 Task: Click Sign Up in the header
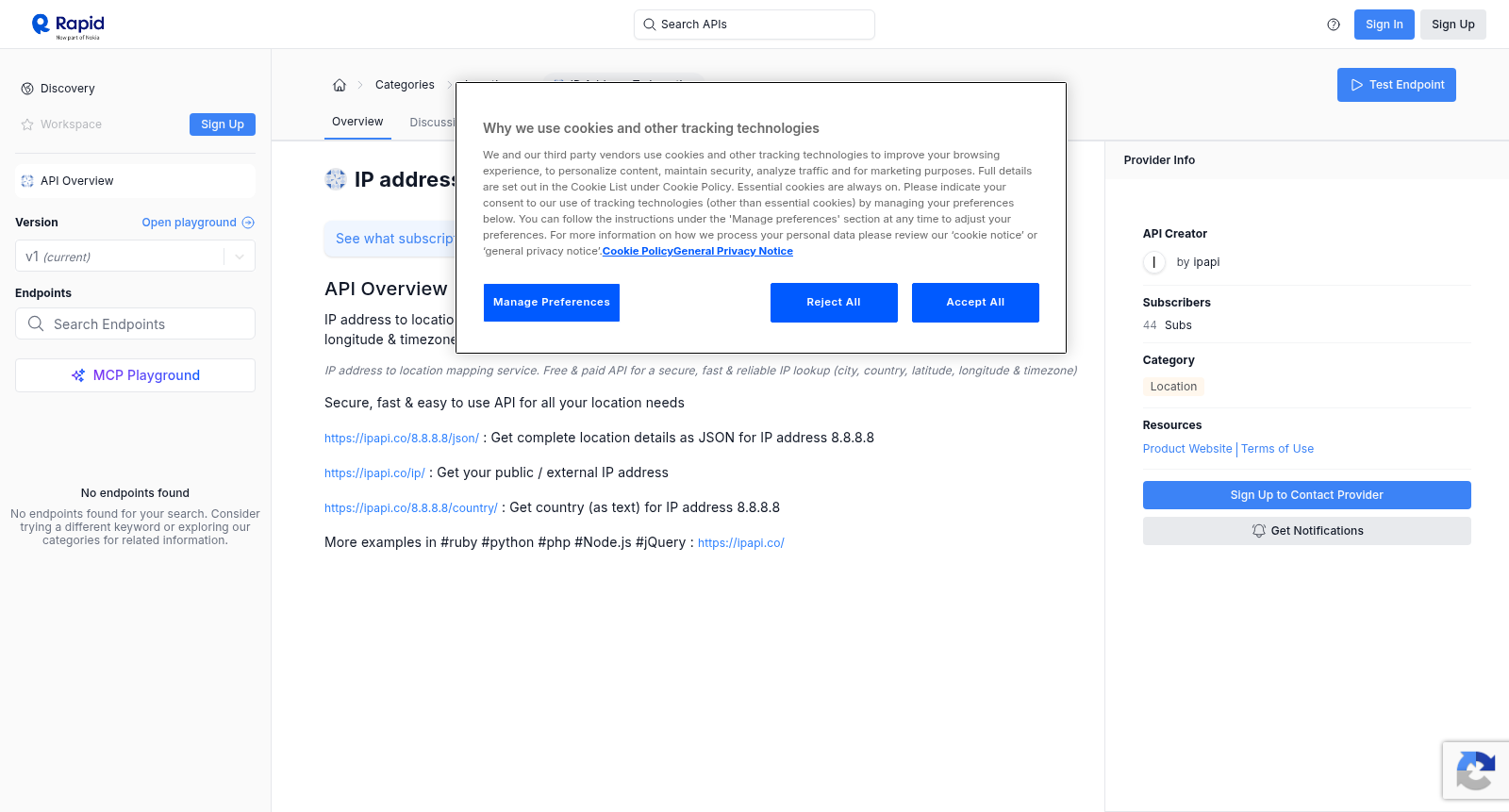(1452, 25)
